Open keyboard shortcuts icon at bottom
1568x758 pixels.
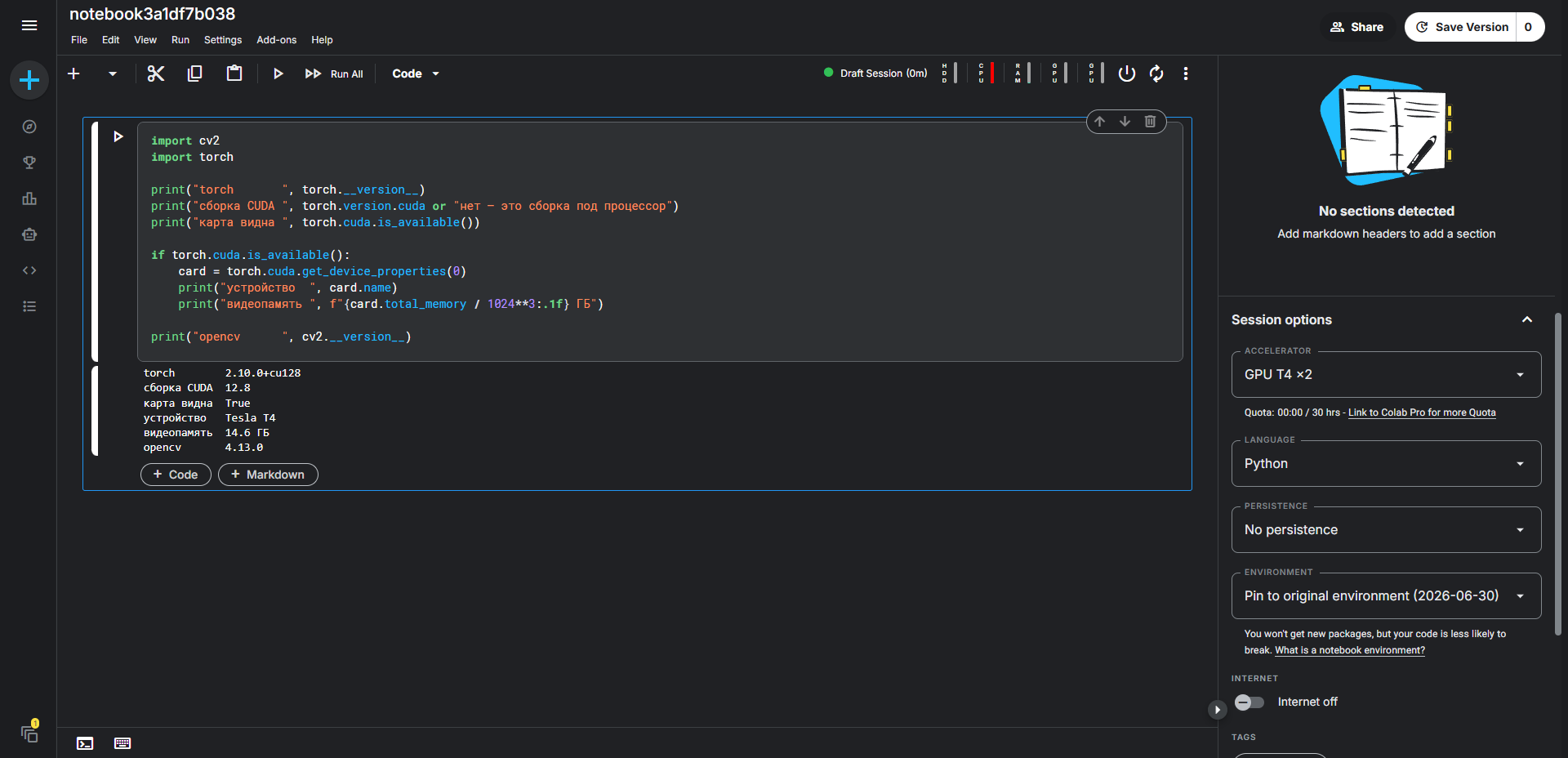pos(122,743)
